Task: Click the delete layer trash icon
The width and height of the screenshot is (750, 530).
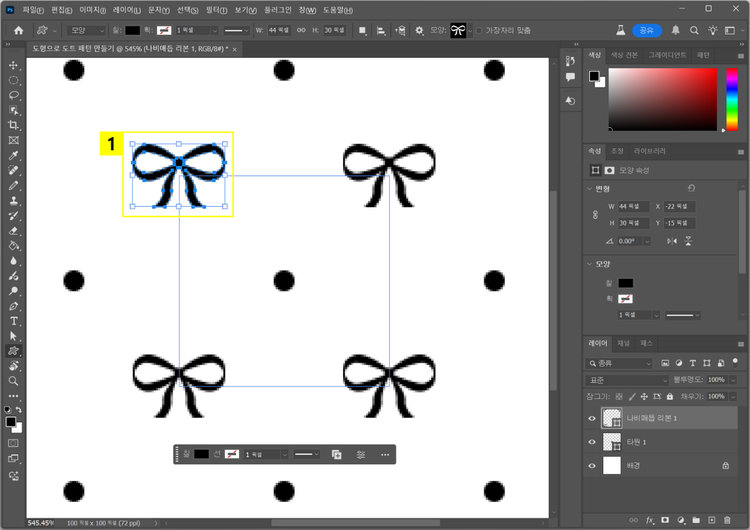Action: [x=727, y=520]
